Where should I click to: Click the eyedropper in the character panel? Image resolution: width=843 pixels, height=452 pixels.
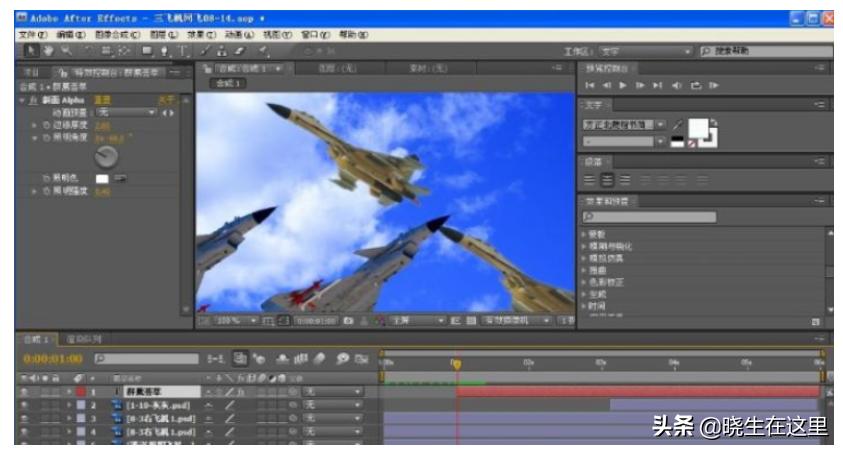tap(675, 123)
